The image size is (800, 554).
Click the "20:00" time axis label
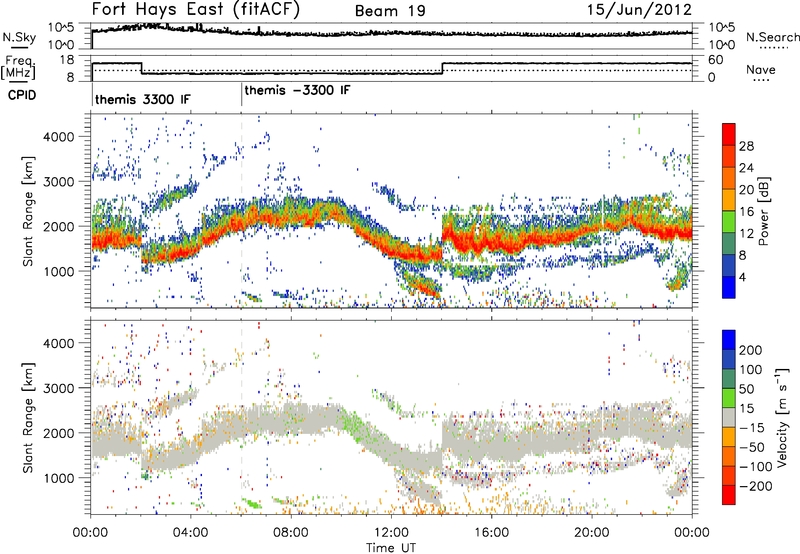(x=592, y=533)
